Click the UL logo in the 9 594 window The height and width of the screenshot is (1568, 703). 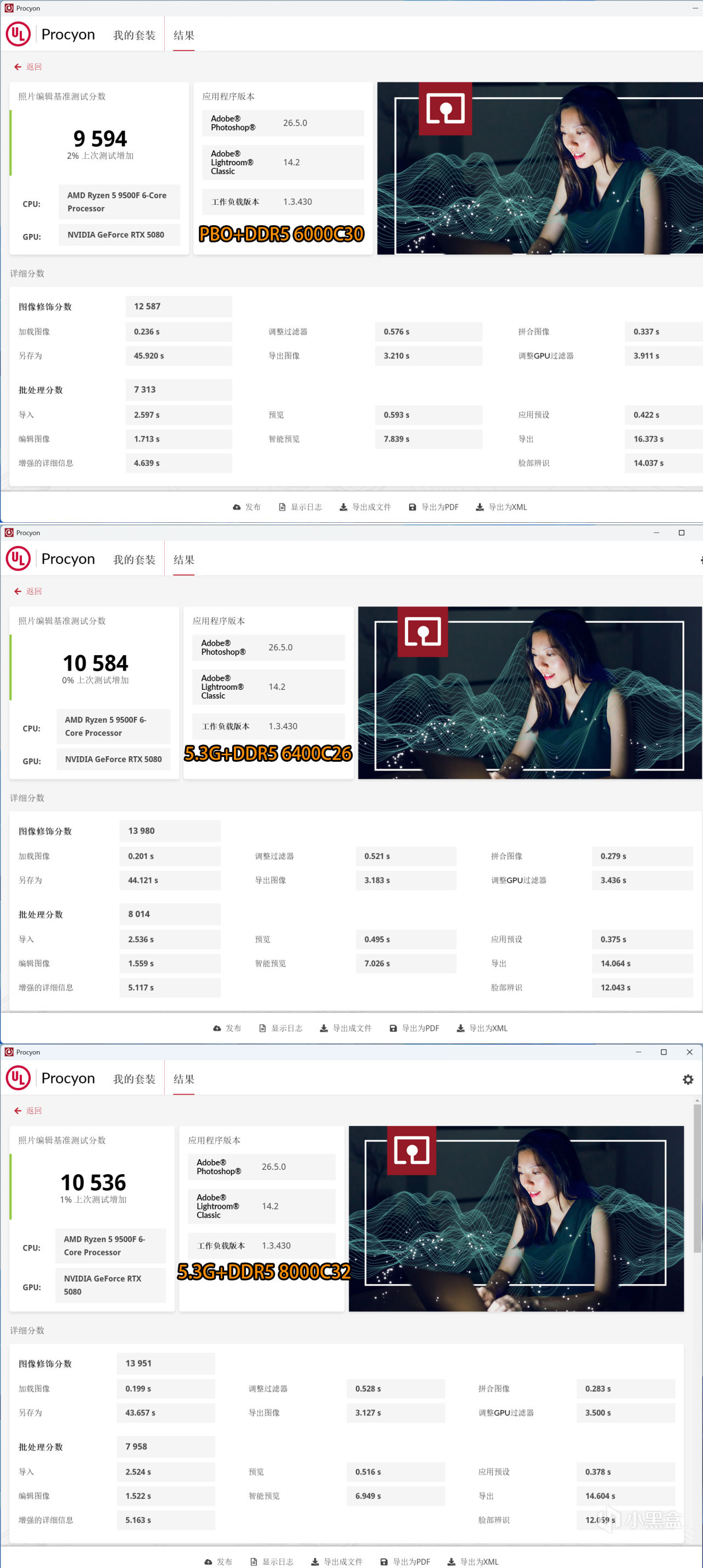tap(18, 34)
